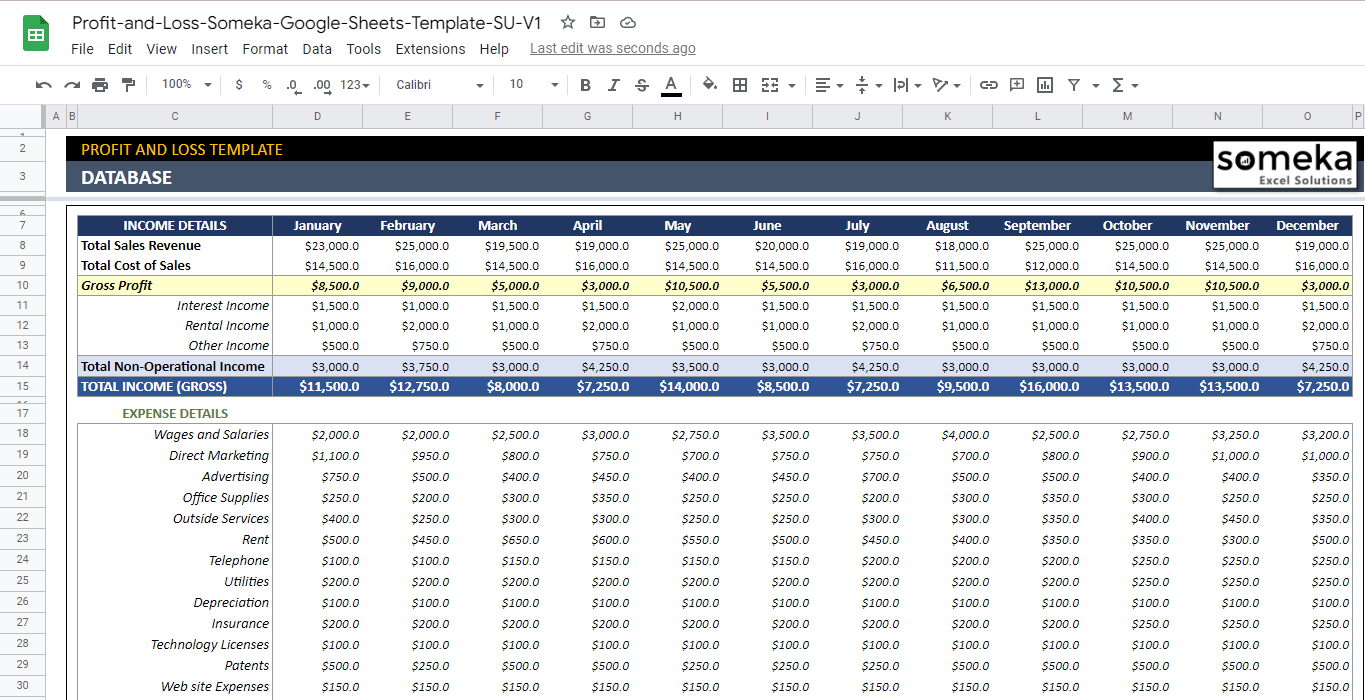Viewport: 1365px width, 700px height.
Task: Create a filter icon
Action: [1074, 85]
